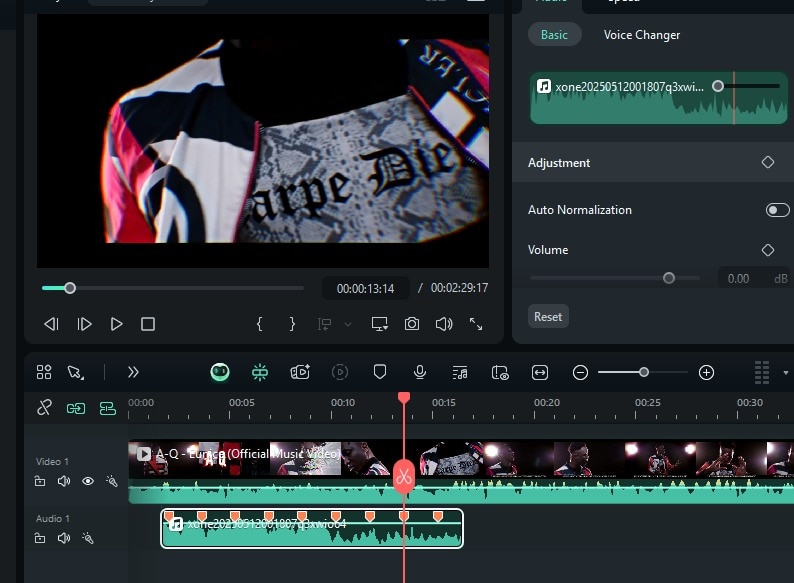Add a marker with the shield icon
This screenshot has width=794, height=583.
pos(380,372)
